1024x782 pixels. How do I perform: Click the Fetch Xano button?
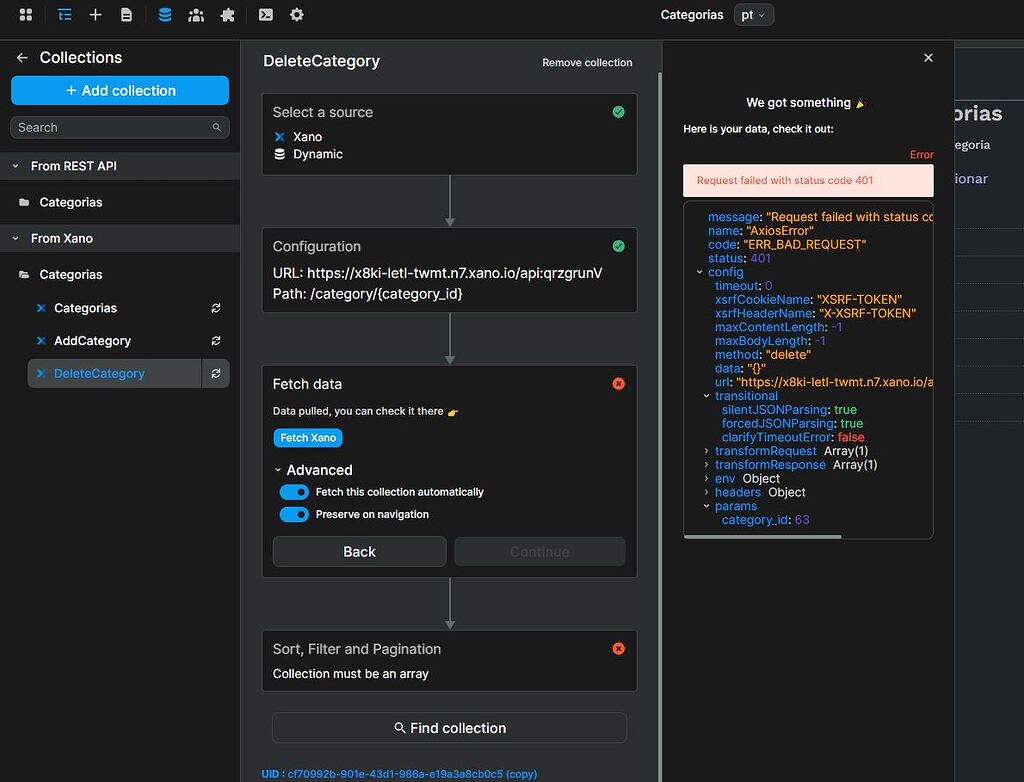point(307,437)
